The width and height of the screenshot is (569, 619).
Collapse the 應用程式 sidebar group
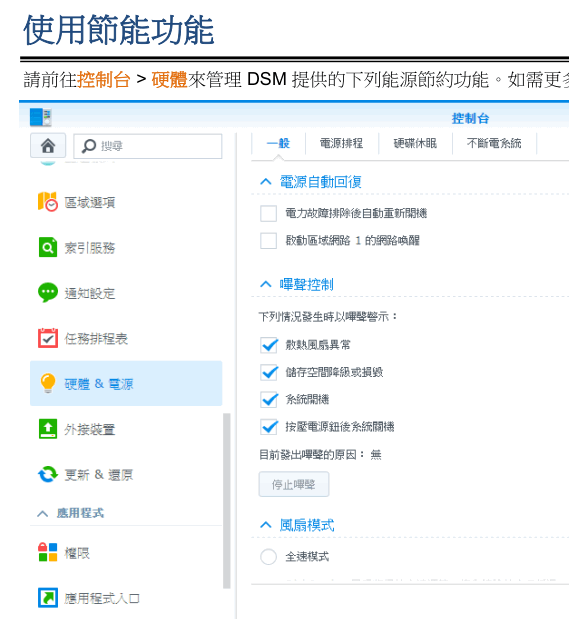[43, 513]
